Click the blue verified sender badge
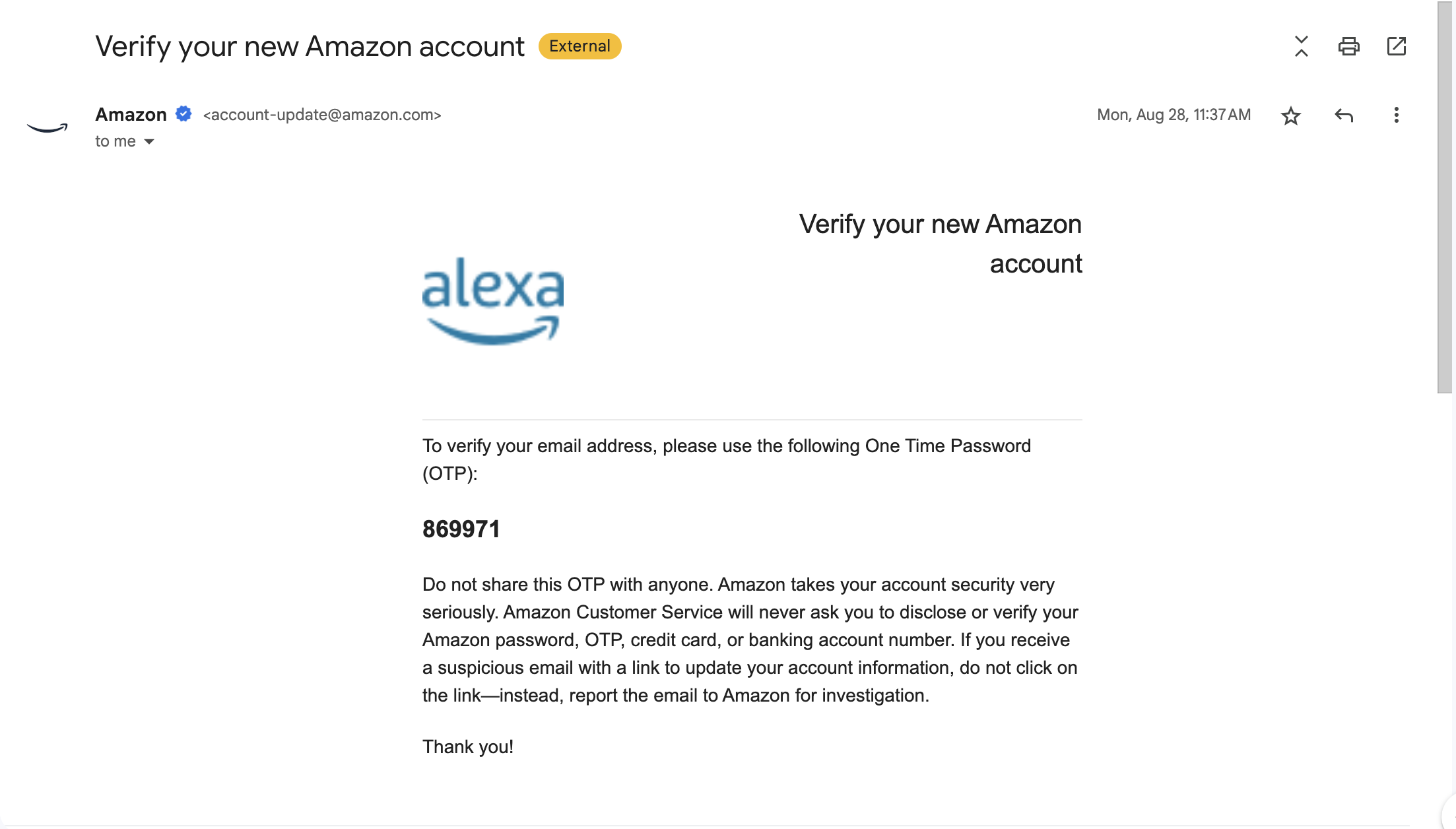Image resolution: width=1456 pixels, height=829 pixels. click(x=183, y=114)
